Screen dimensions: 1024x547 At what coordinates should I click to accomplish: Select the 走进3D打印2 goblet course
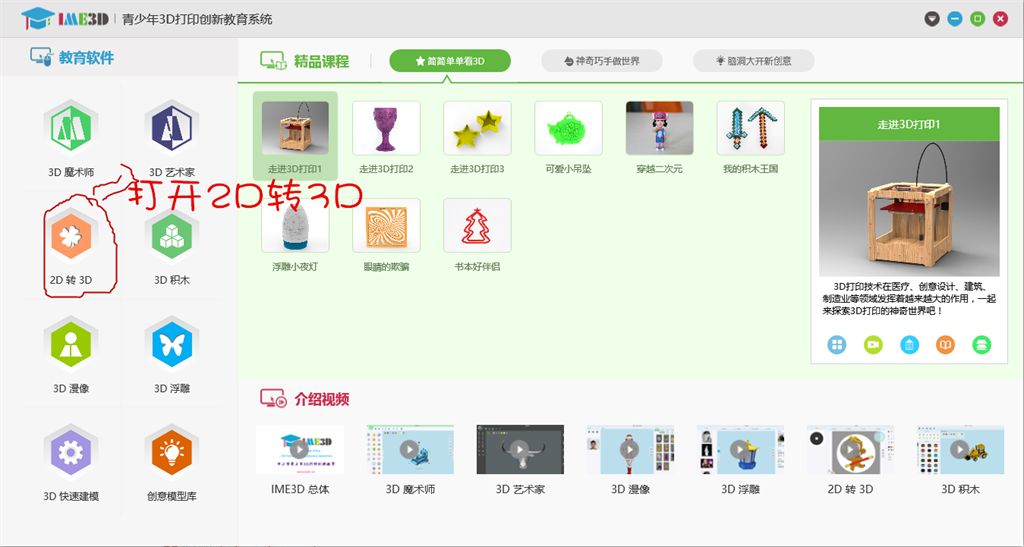[x=386, y=128]
